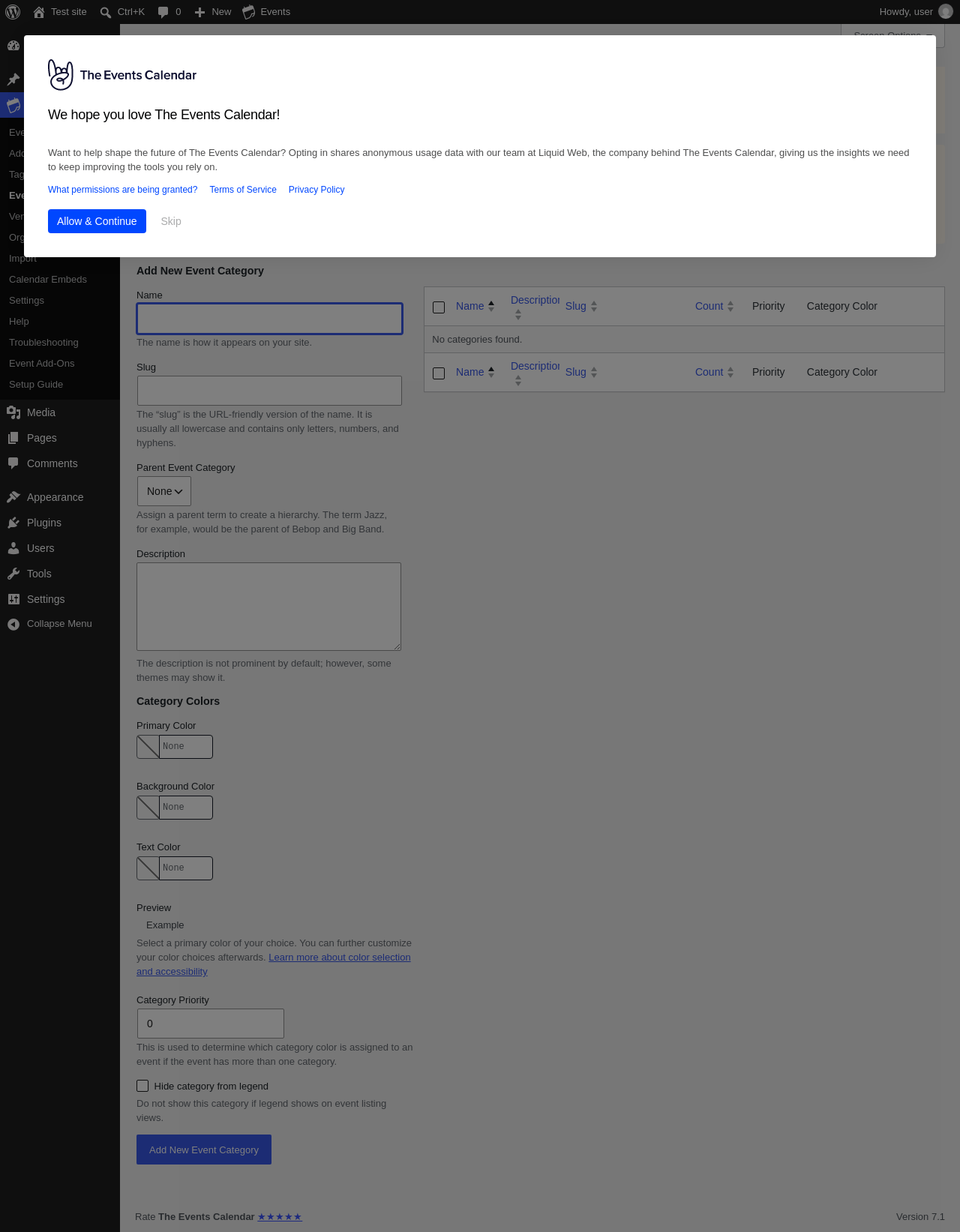Click the Users person icon in the sidebar
The height and width of the screenshot is (1232, 960).
click(x=13, y=548)
